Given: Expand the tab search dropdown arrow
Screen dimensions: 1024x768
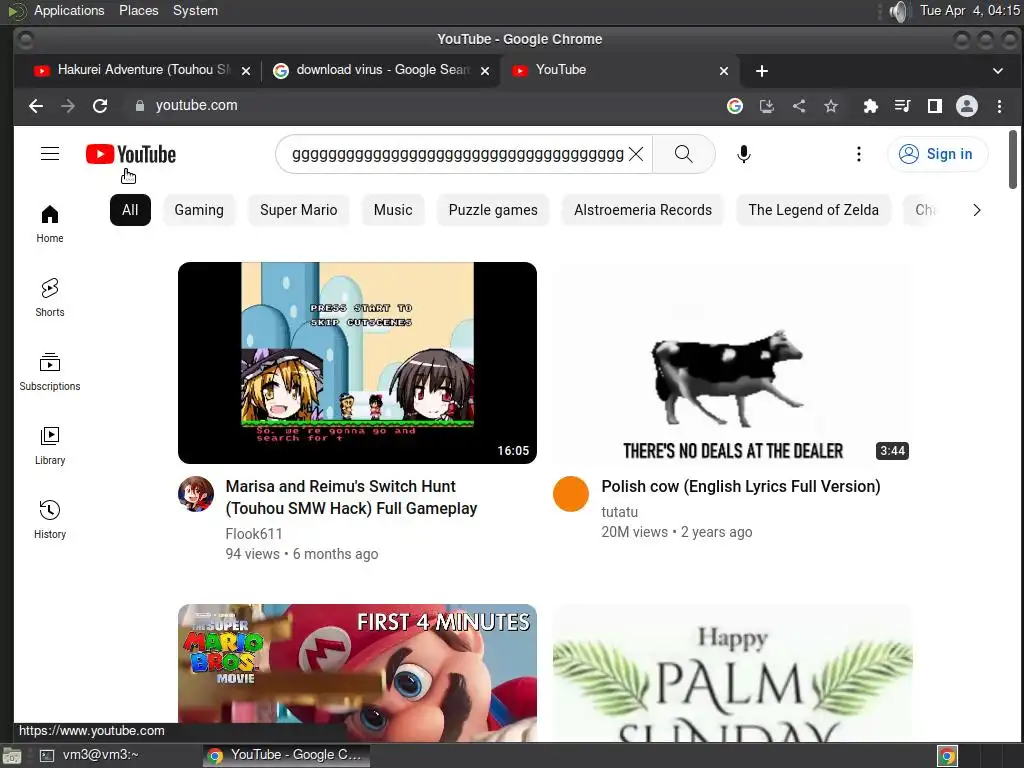Looking at the screenshot, I should point(997,71).
